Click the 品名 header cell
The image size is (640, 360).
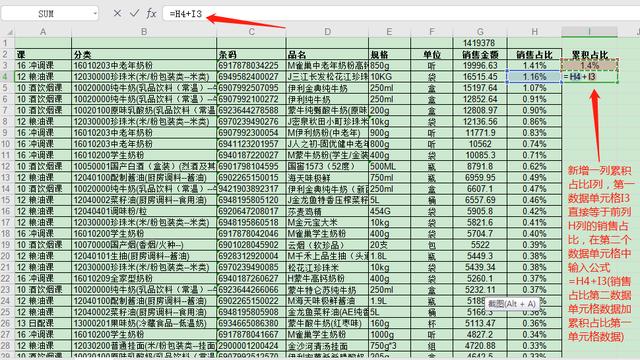(327, 54)
